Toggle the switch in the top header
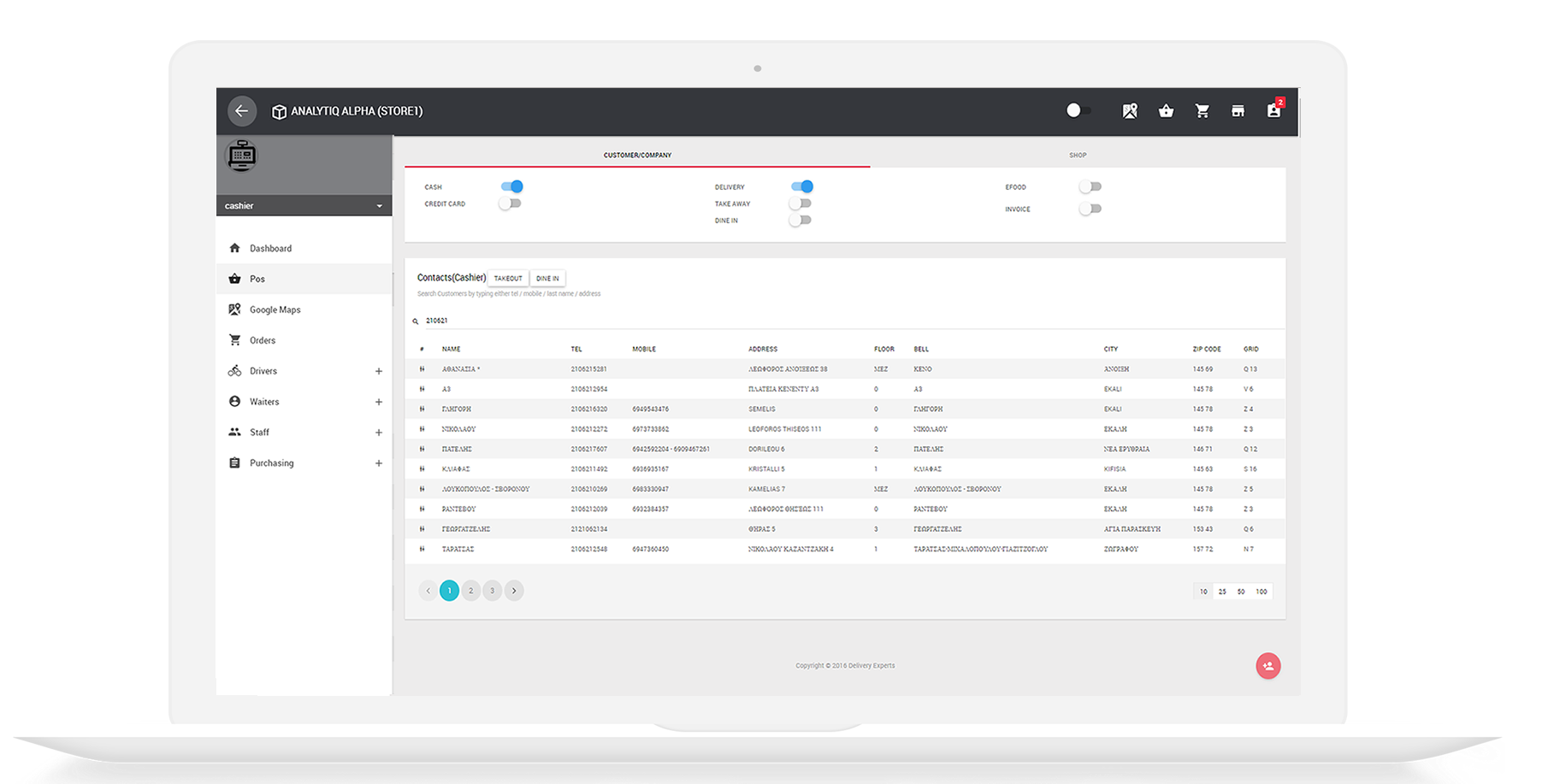This screenshot has height=784, width=1542. tap(1078, 111)
